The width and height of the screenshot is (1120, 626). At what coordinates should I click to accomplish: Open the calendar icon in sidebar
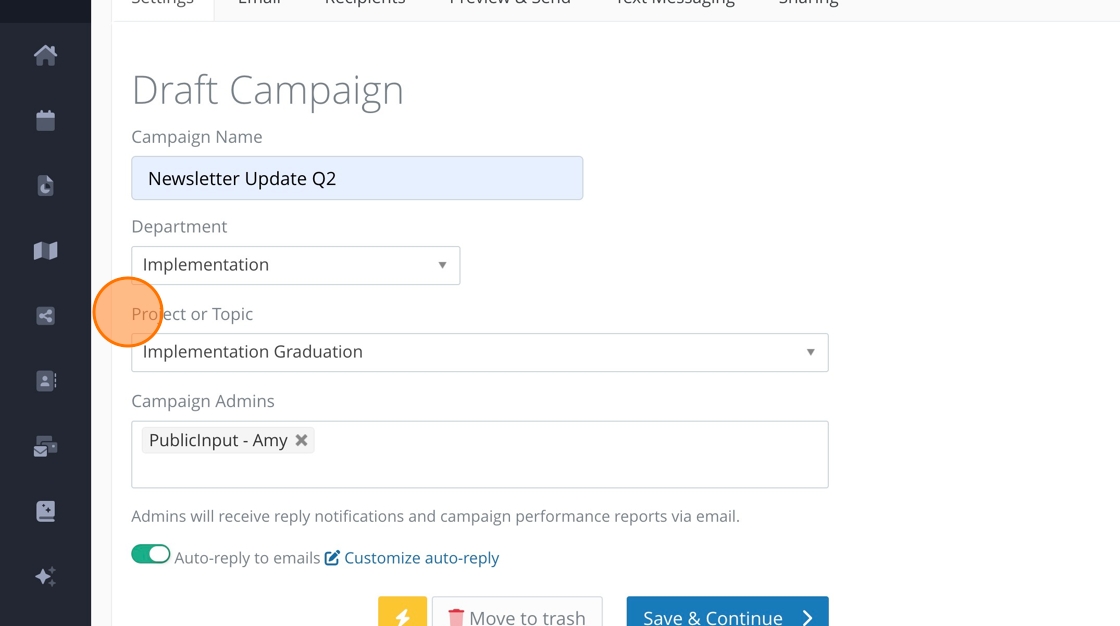point(45,121)
